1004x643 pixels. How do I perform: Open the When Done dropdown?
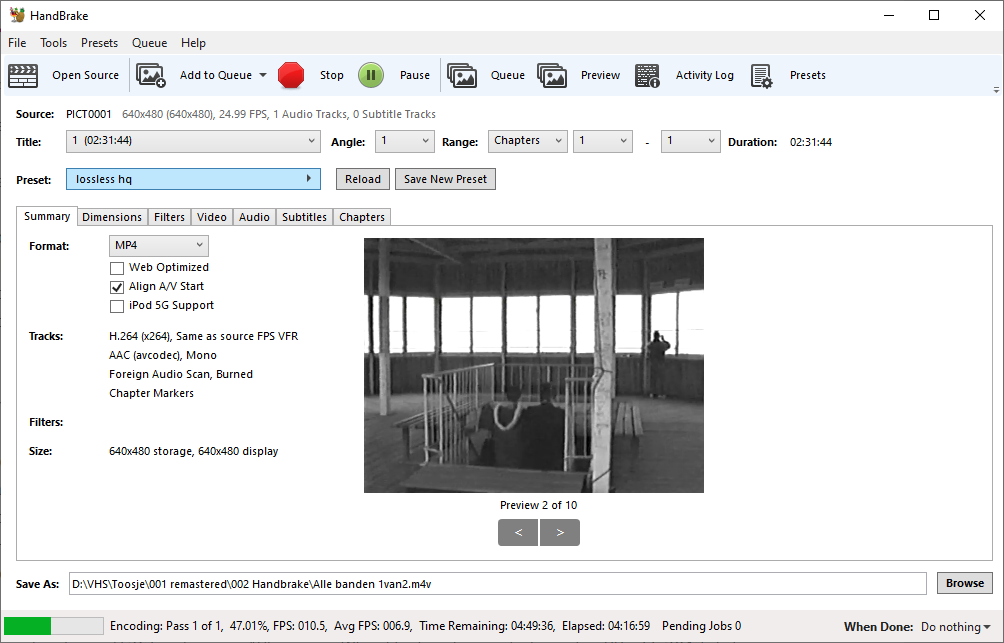[x=955, y=626]
